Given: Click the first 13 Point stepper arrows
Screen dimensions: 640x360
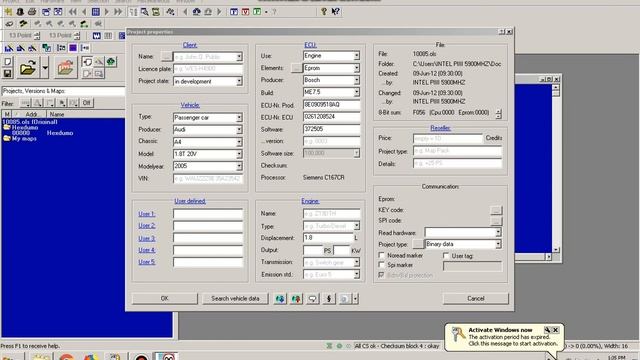Looking at the screenshot, I should click(x=37, y=36).
